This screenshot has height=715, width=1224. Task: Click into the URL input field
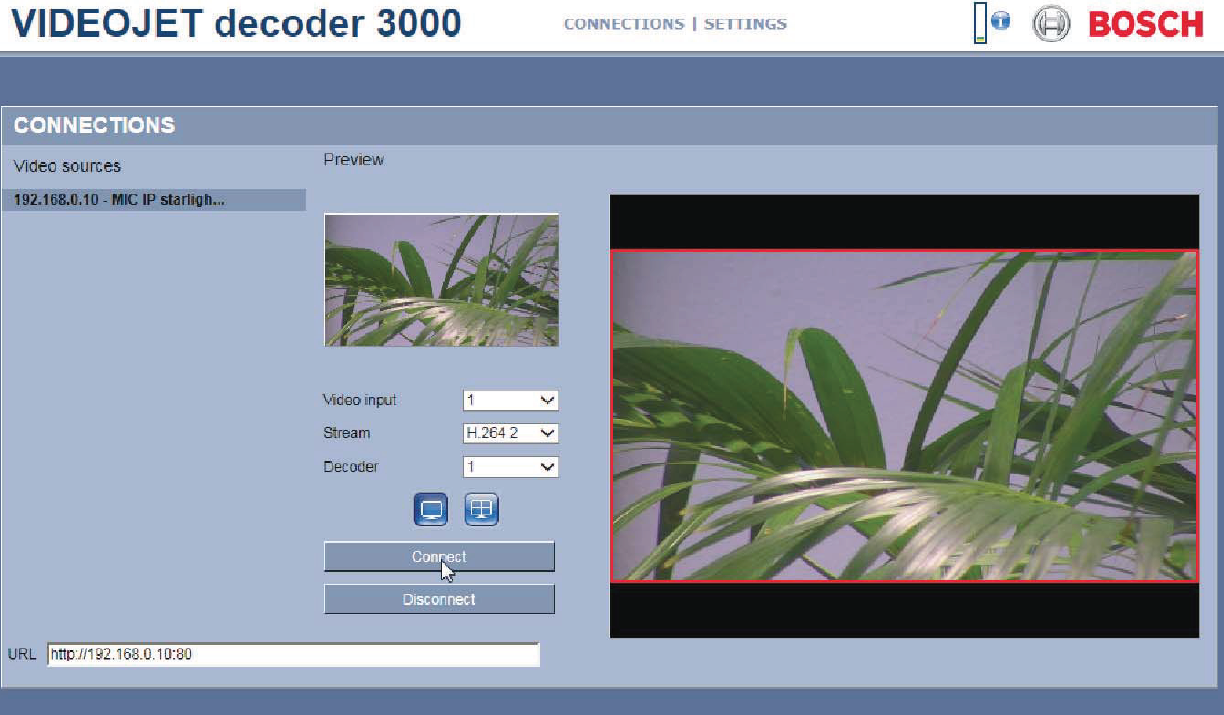click(x=293, y=655)
